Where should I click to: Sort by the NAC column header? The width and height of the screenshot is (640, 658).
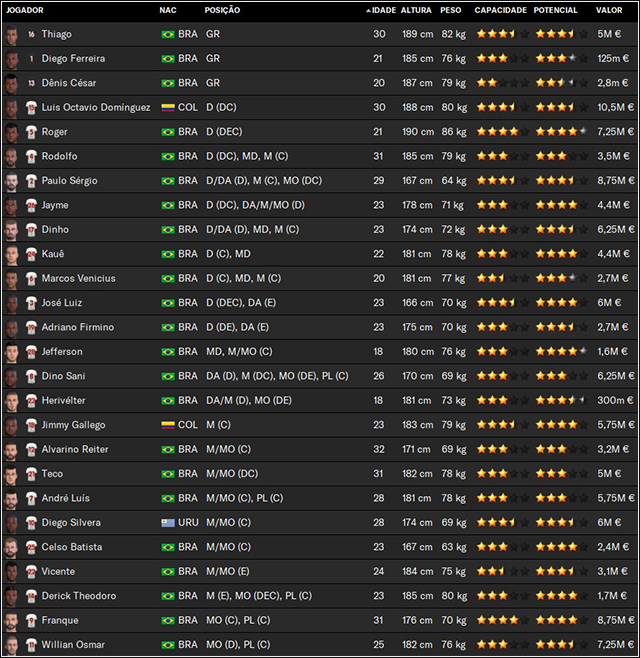(168, 10)
